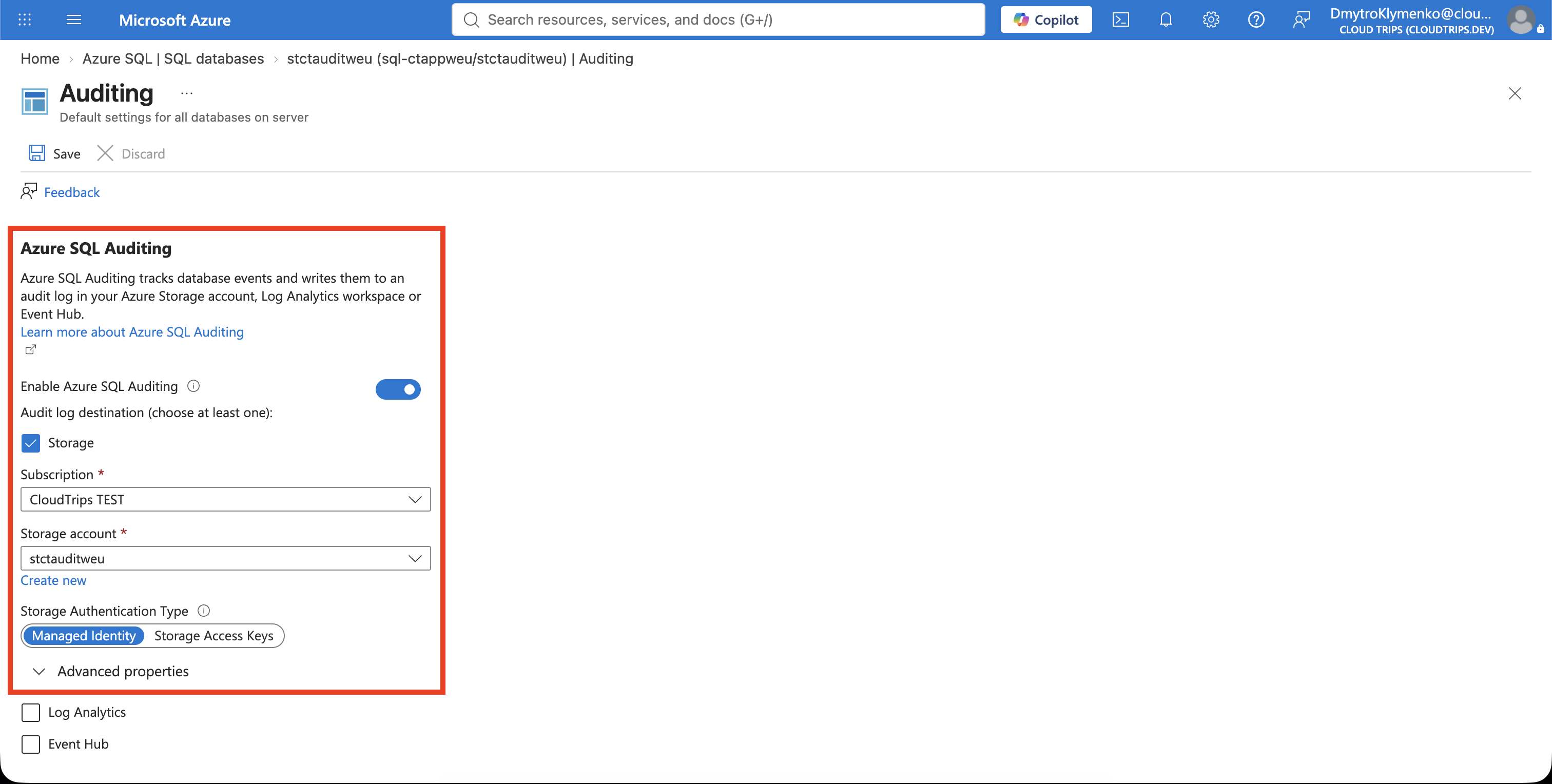Open portal settings gear
The image size is (1552, 784).
[1210, 20]
